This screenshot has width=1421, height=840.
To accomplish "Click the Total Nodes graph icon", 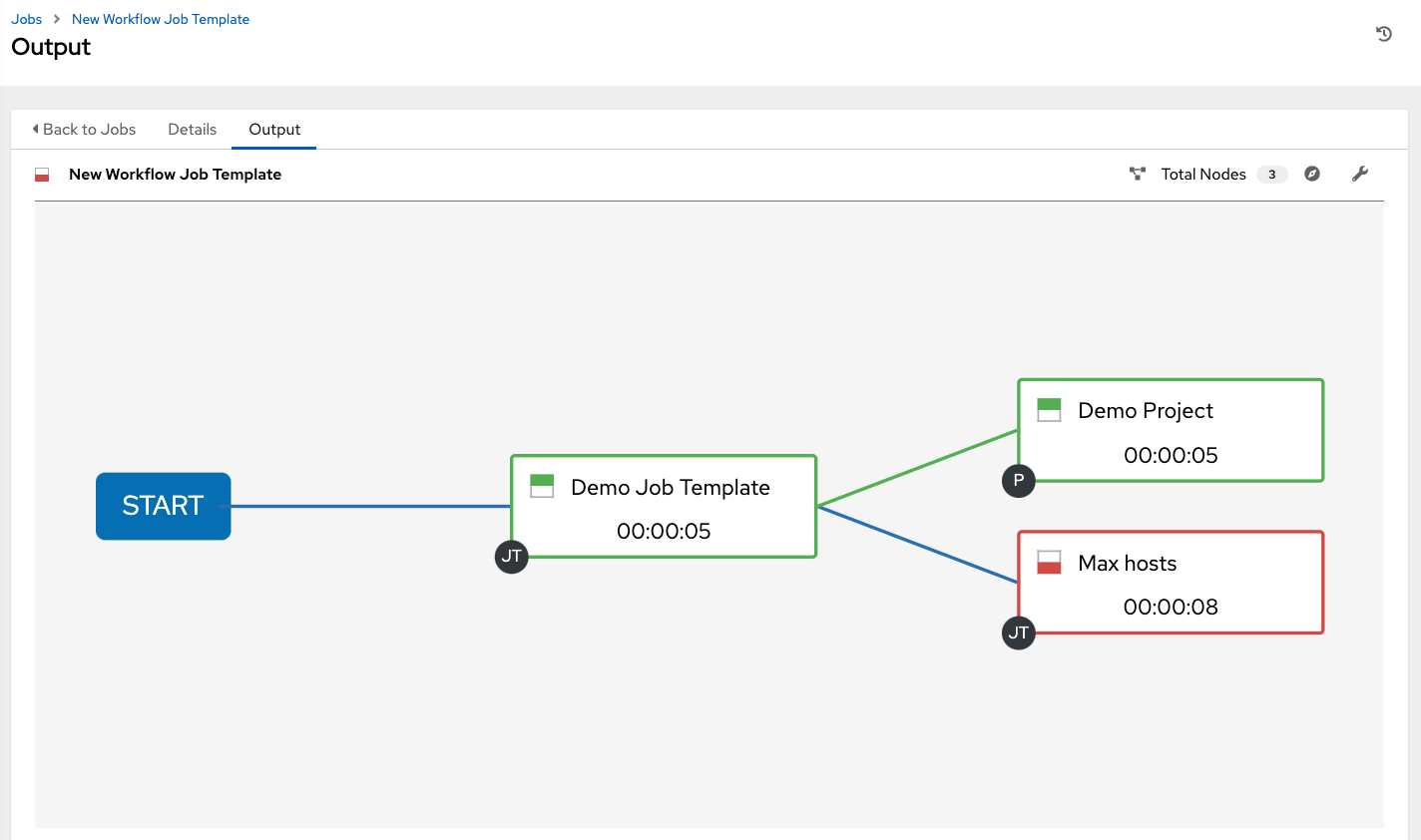I will [x=1137, y=174].
